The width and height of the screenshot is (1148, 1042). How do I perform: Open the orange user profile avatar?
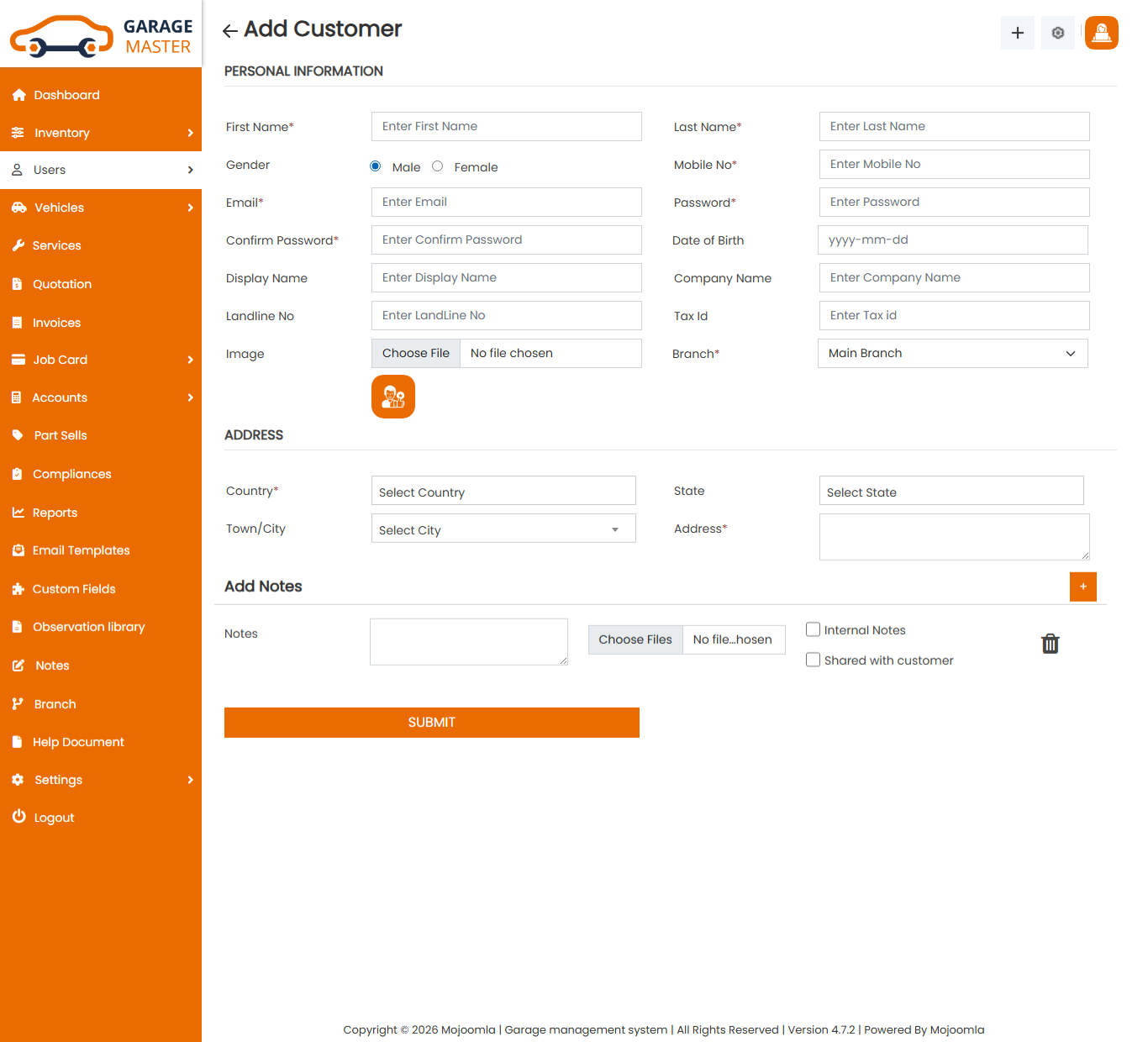click(1101, 33)
